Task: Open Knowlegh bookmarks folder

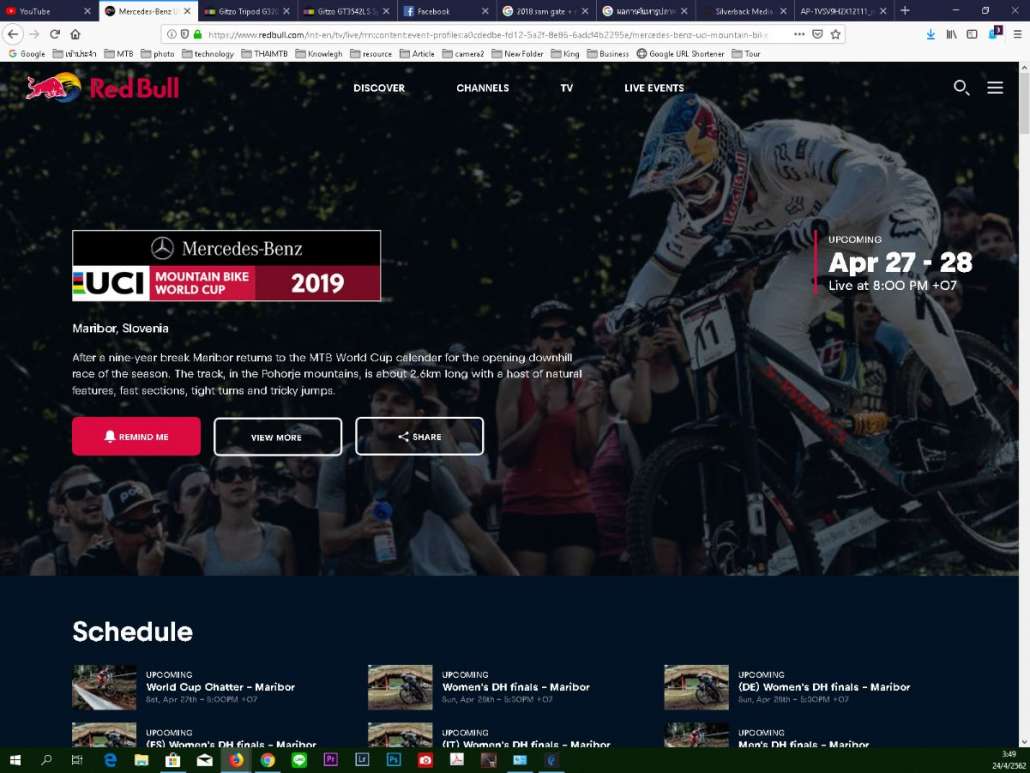Action: coord(319,54)
